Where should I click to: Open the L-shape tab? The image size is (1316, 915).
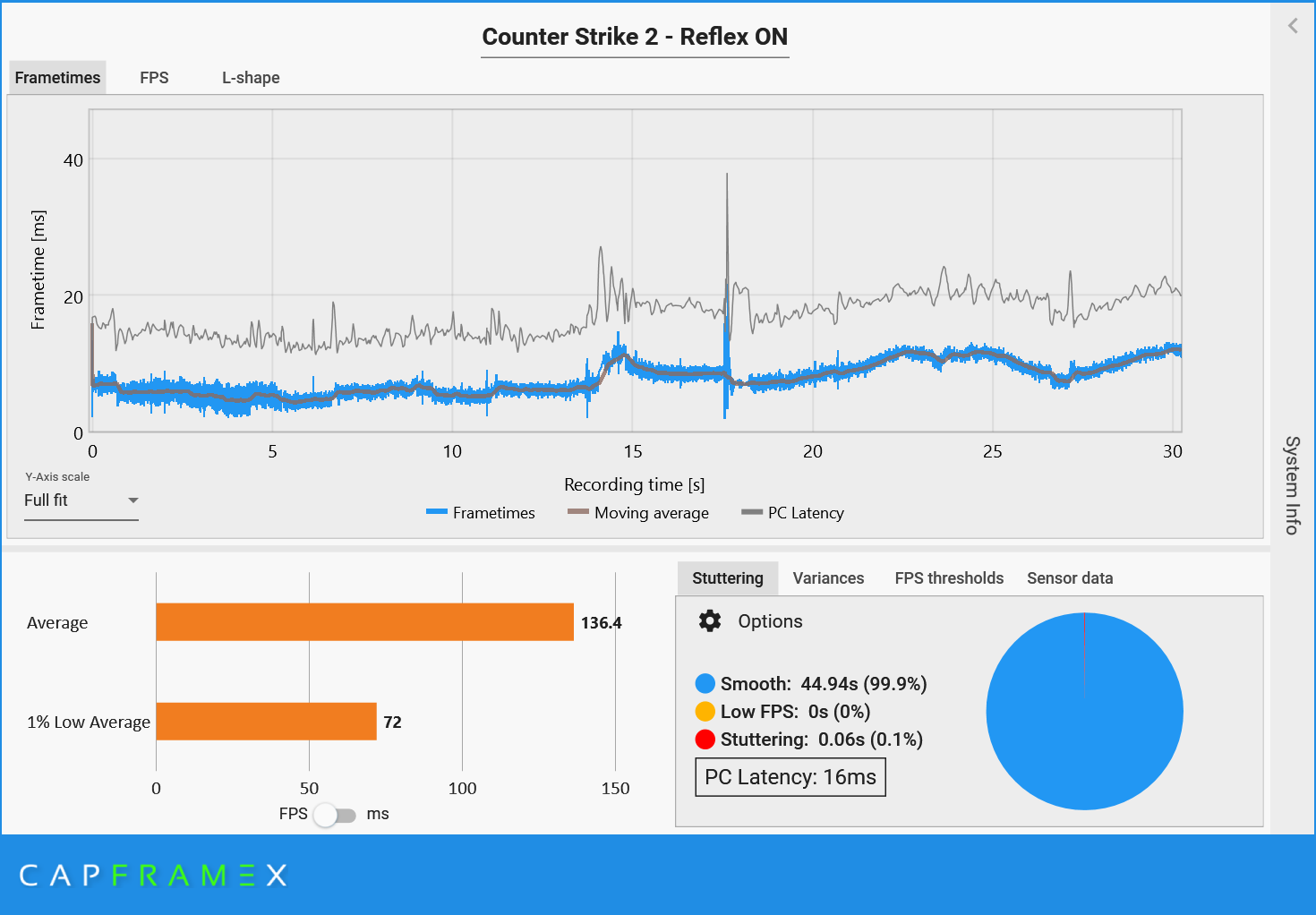251,78
